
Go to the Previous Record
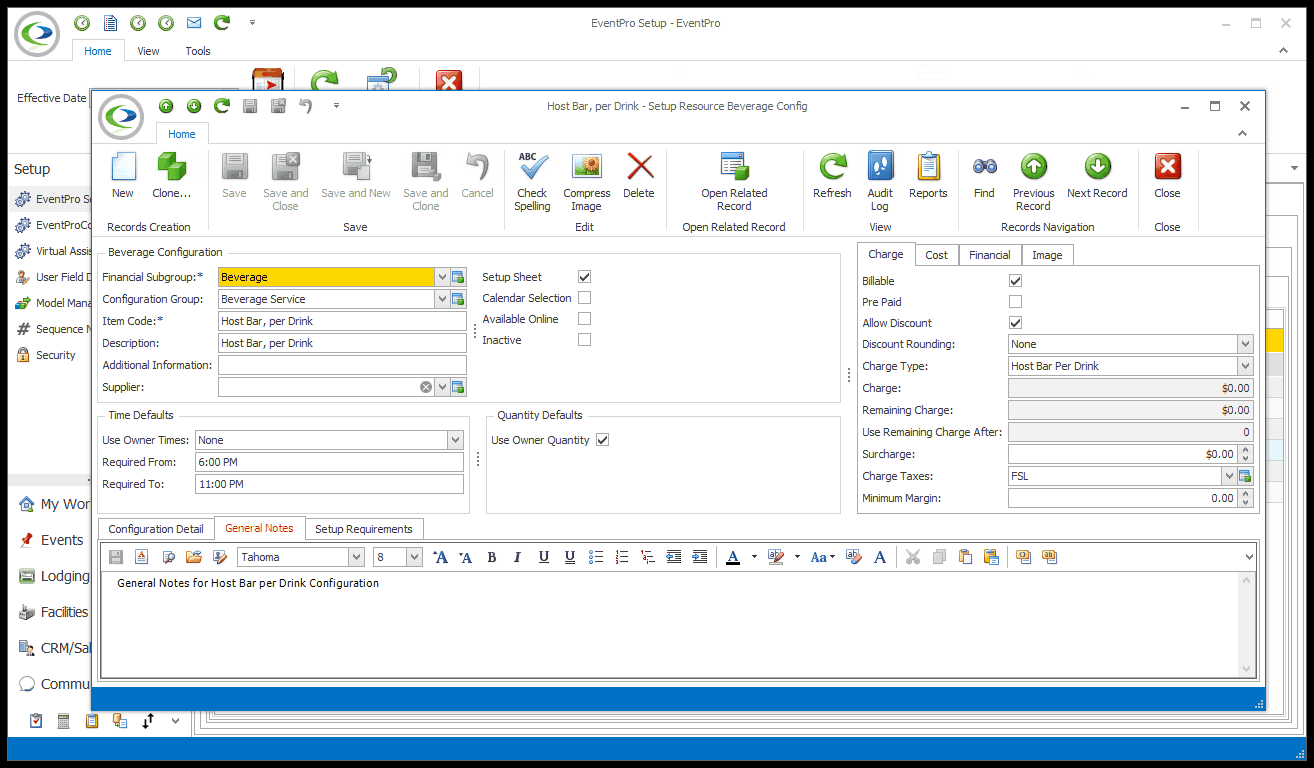click(1033, 182)
